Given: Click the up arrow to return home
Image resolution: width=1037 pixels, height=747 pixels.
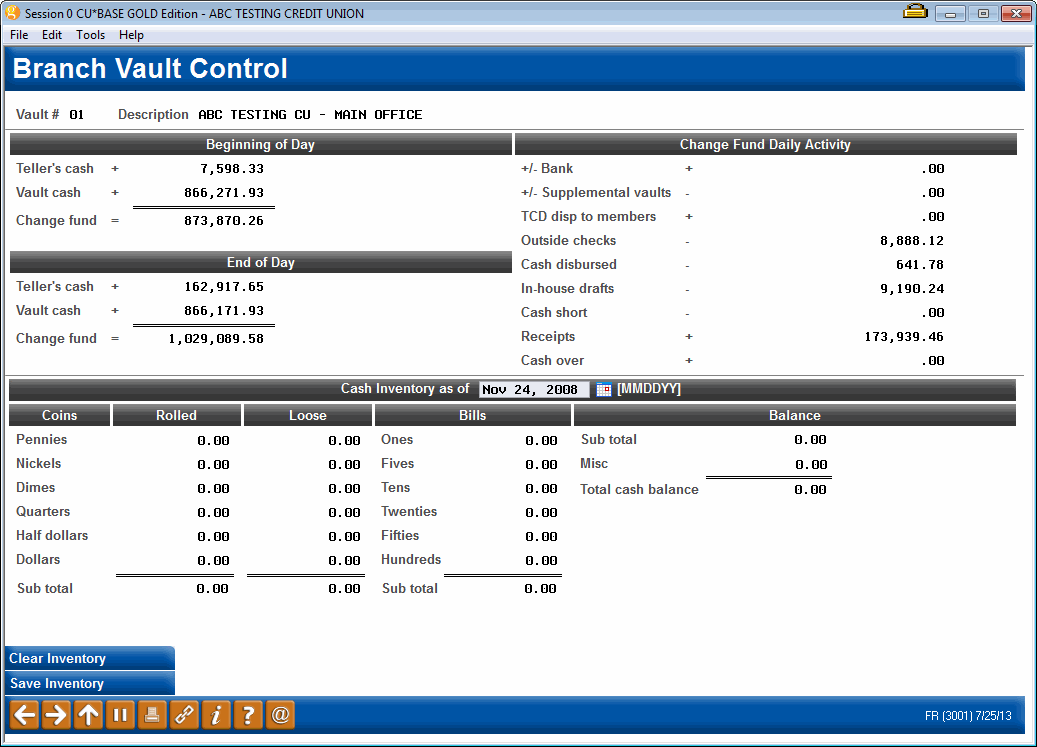Looking at the screenshot, I should point(87,714).
